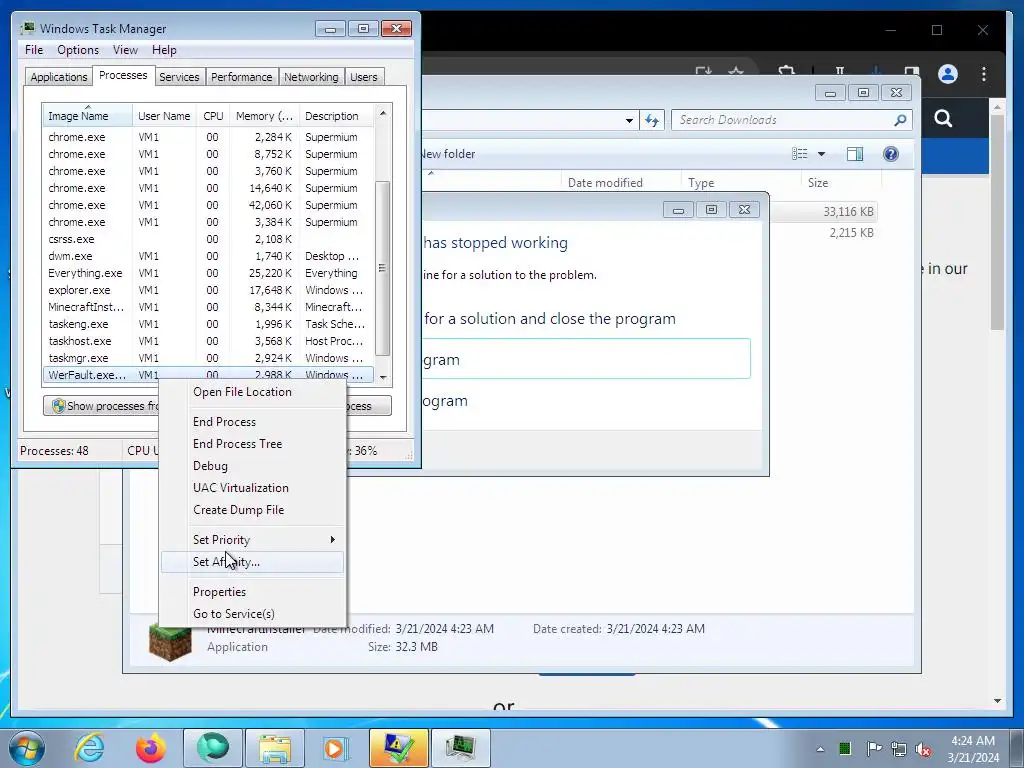Screen dimensions: 1024x768
Task: Switch to the Performance tab
Action: click(x=241, y=76)
